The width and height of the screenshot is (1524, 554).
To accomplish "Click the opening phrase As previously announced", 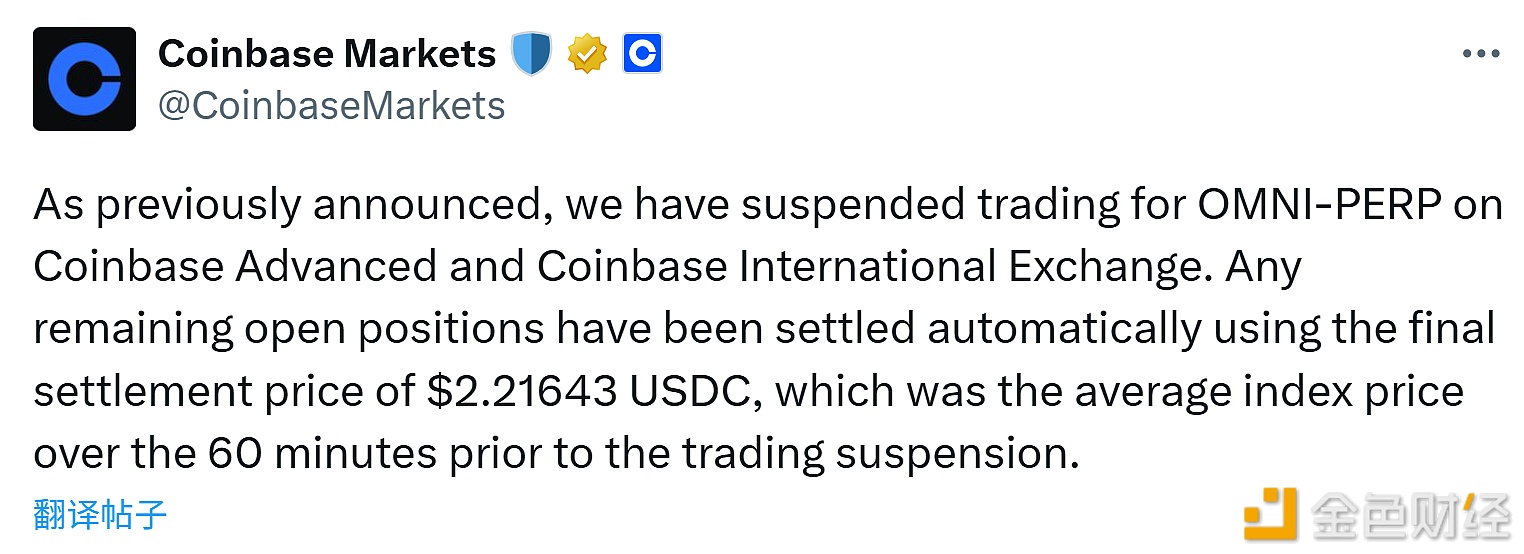I will click(x=294, y=205).
